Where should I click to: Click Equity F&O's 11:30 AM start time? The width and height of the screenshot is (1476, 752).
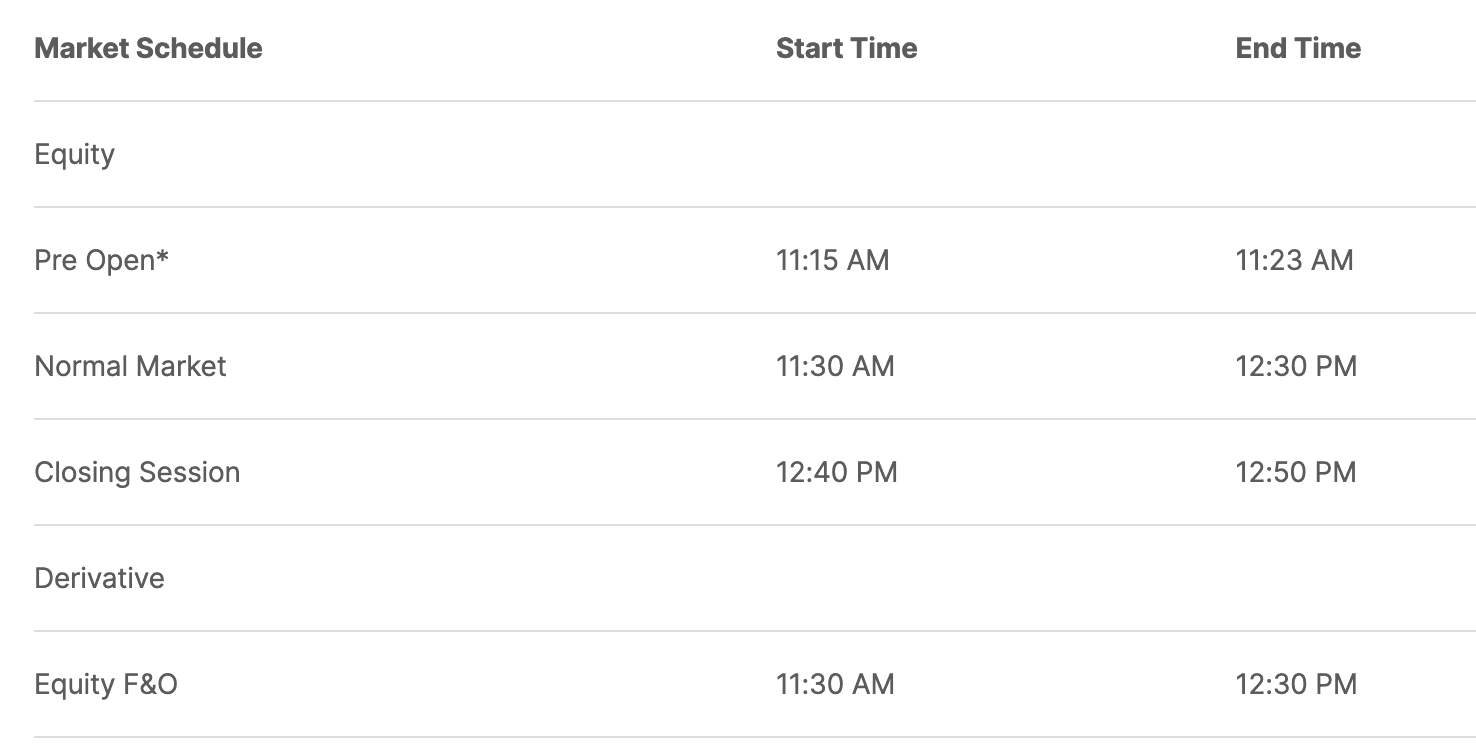(835, 684)
